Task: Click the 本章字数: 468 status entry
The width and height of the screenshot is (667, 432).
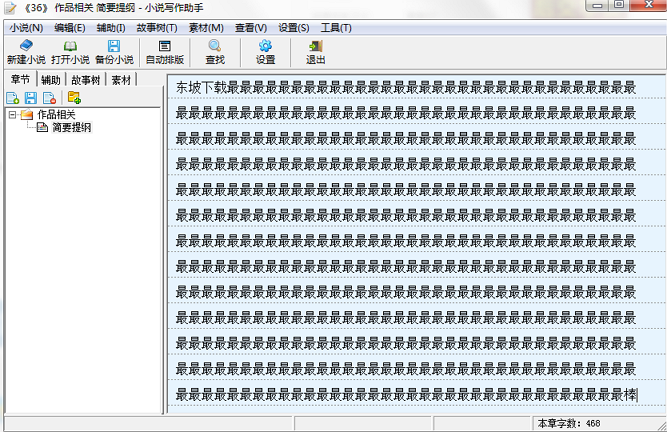Action: (x=569, y=423)
